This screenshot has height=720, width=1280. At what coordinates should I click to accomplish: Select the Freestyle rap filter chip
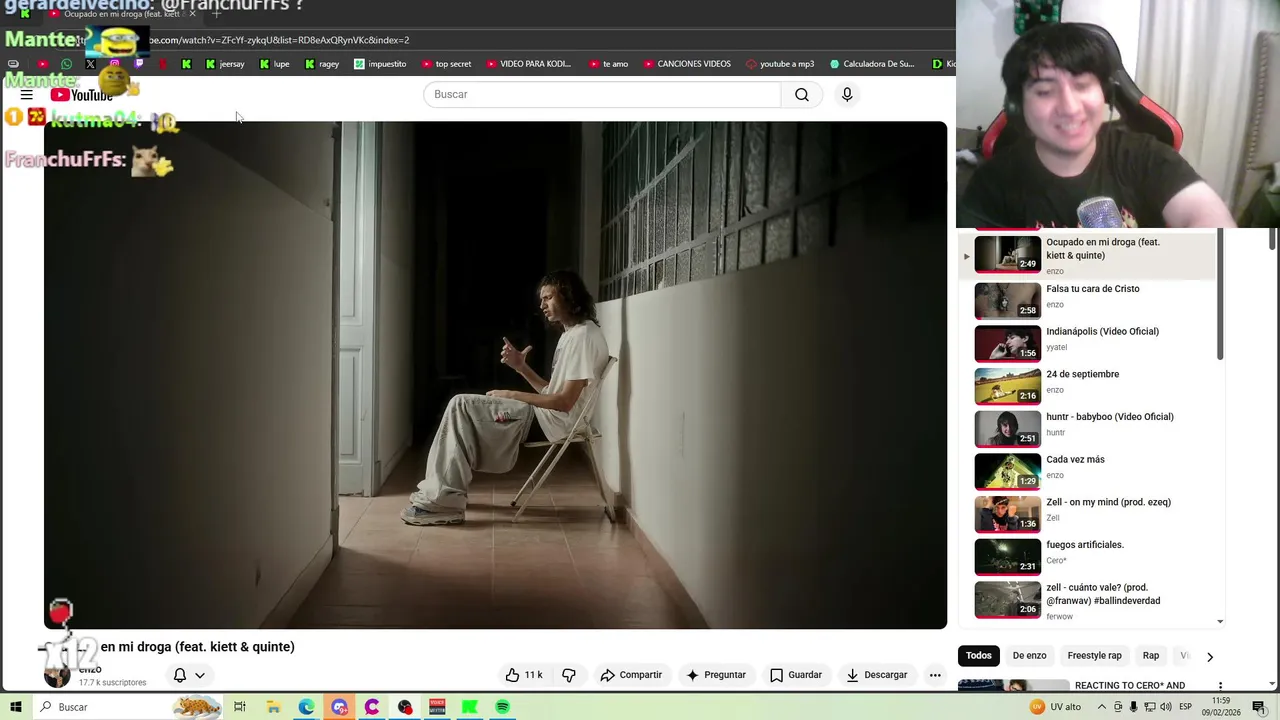1094,656
